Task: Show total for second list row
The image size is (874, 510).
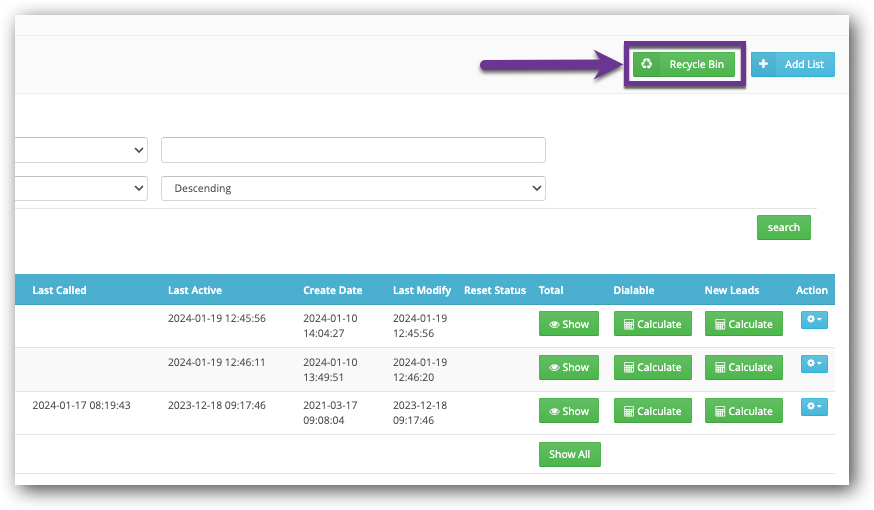Action: [x=568, y=367]
